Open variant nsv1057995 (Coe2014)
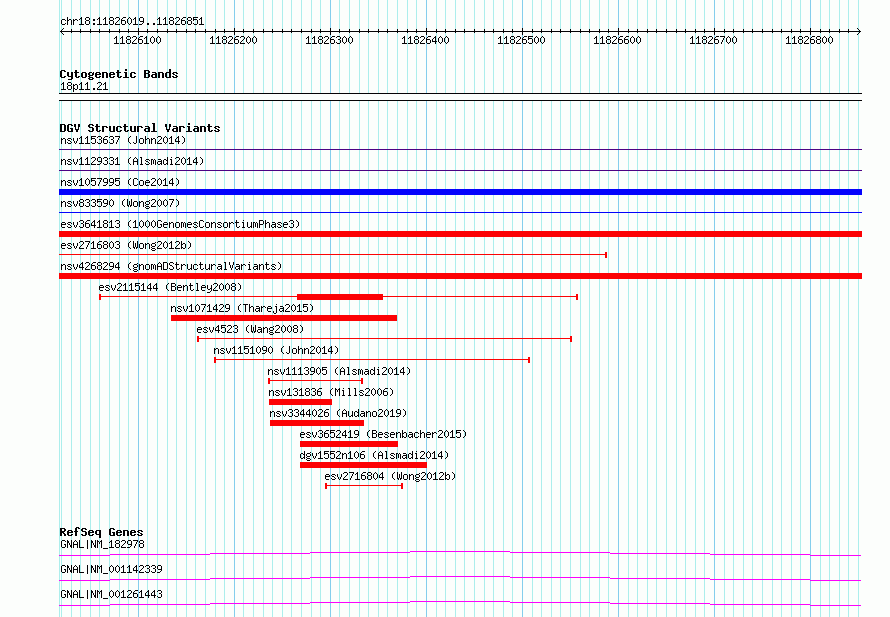This screenshot has width=890, height=617. (x=120, y=182)
